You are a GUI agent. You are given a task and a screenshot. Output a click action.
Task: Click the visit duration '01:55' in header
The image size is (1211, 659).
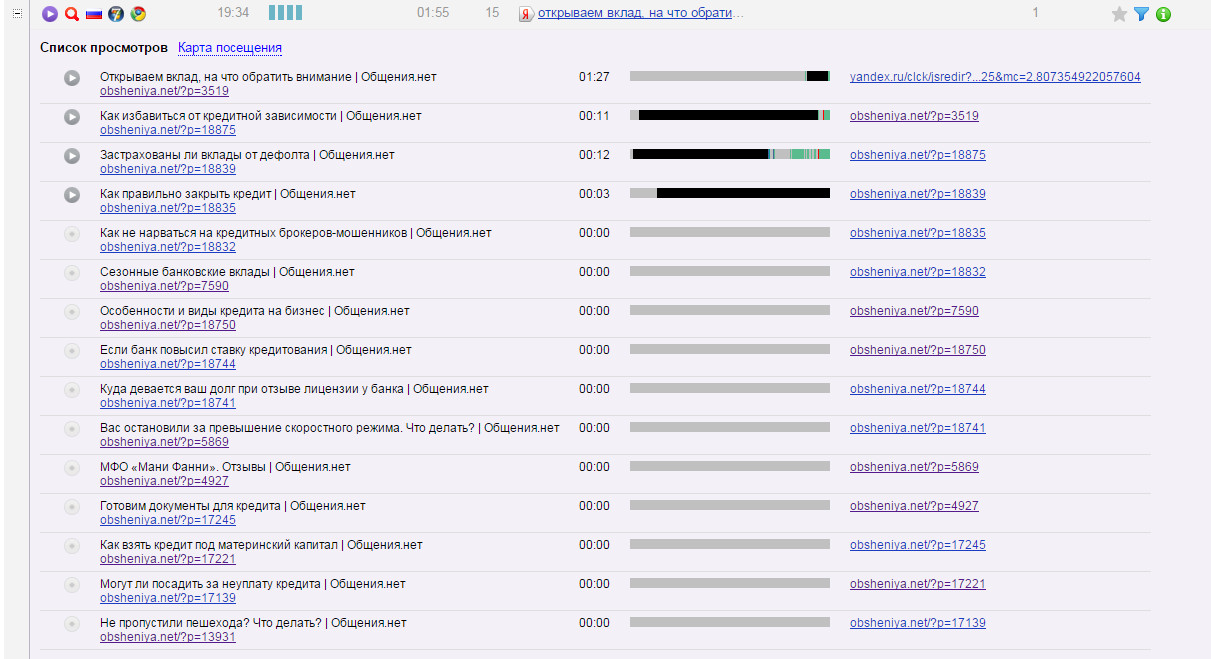pos(433,13)
